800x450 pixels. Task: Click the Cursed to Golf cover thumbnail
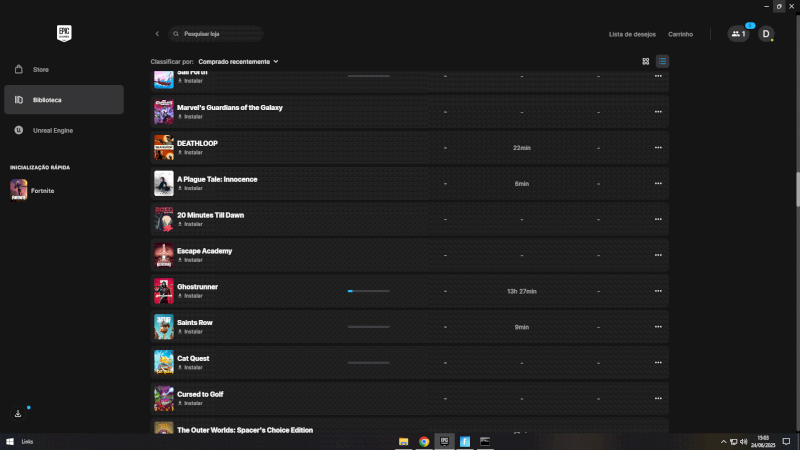164,398
